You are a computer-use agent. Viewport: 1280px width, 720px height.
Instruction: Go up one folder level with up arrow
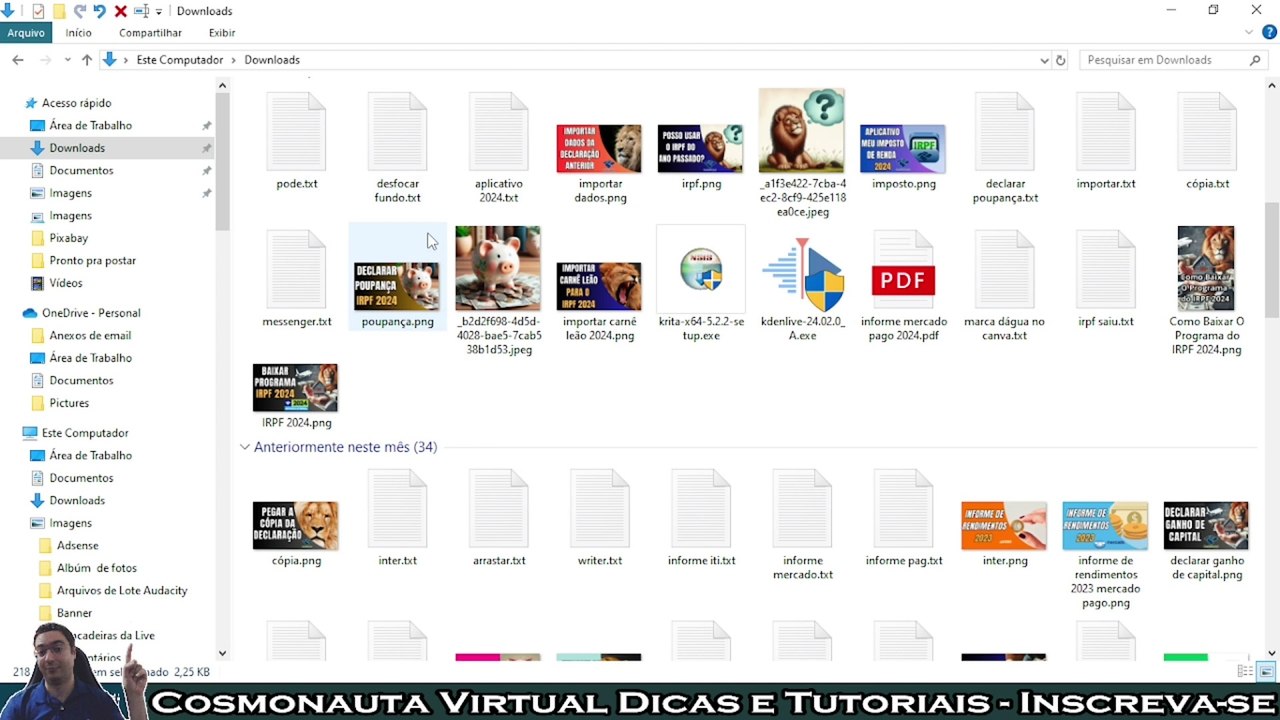[x=87, y=60]
